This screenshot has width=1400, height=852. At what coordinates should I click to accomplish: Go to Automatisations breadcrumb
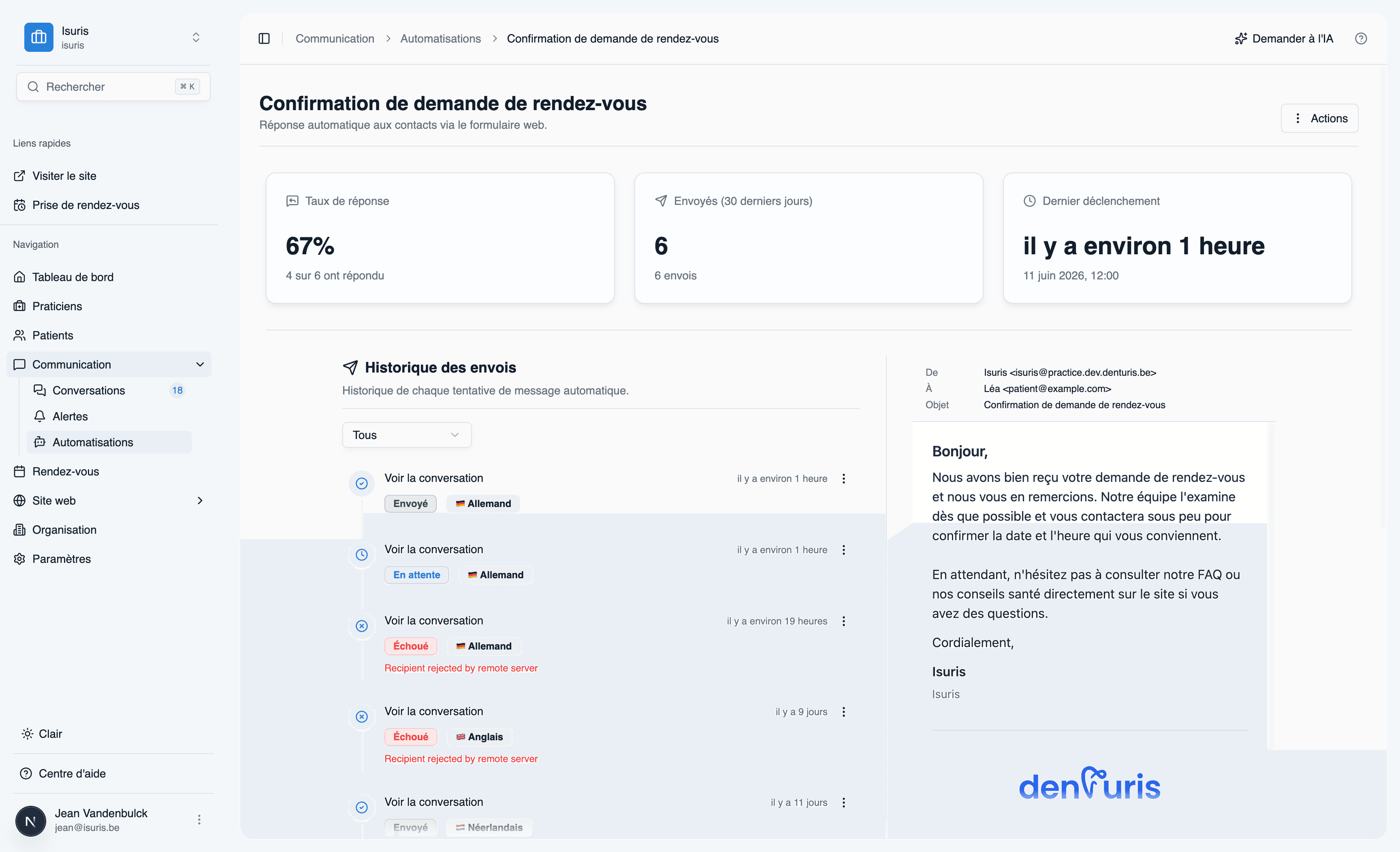pyautogui.click(x=440, y=38)
